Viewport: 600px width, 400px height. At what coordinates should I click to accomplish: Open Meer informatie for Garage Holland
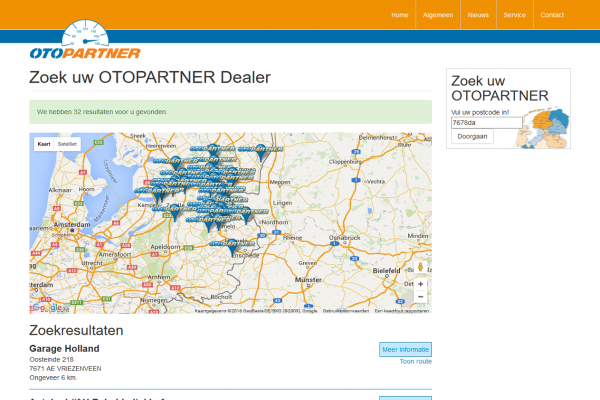click(405, 349)
